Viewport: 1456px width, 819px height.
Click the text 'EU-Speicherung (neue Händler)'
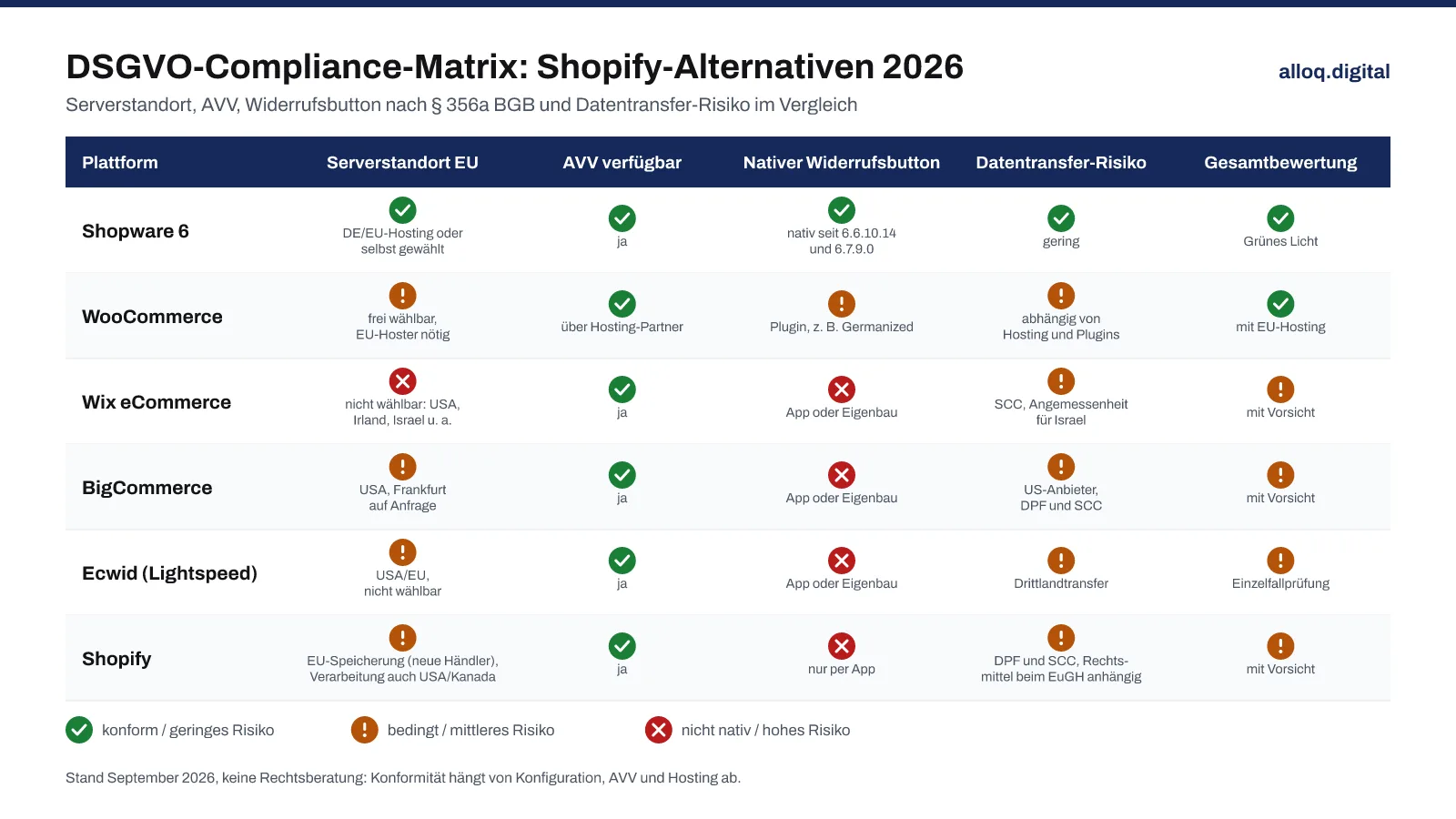[x=402, y=661]
